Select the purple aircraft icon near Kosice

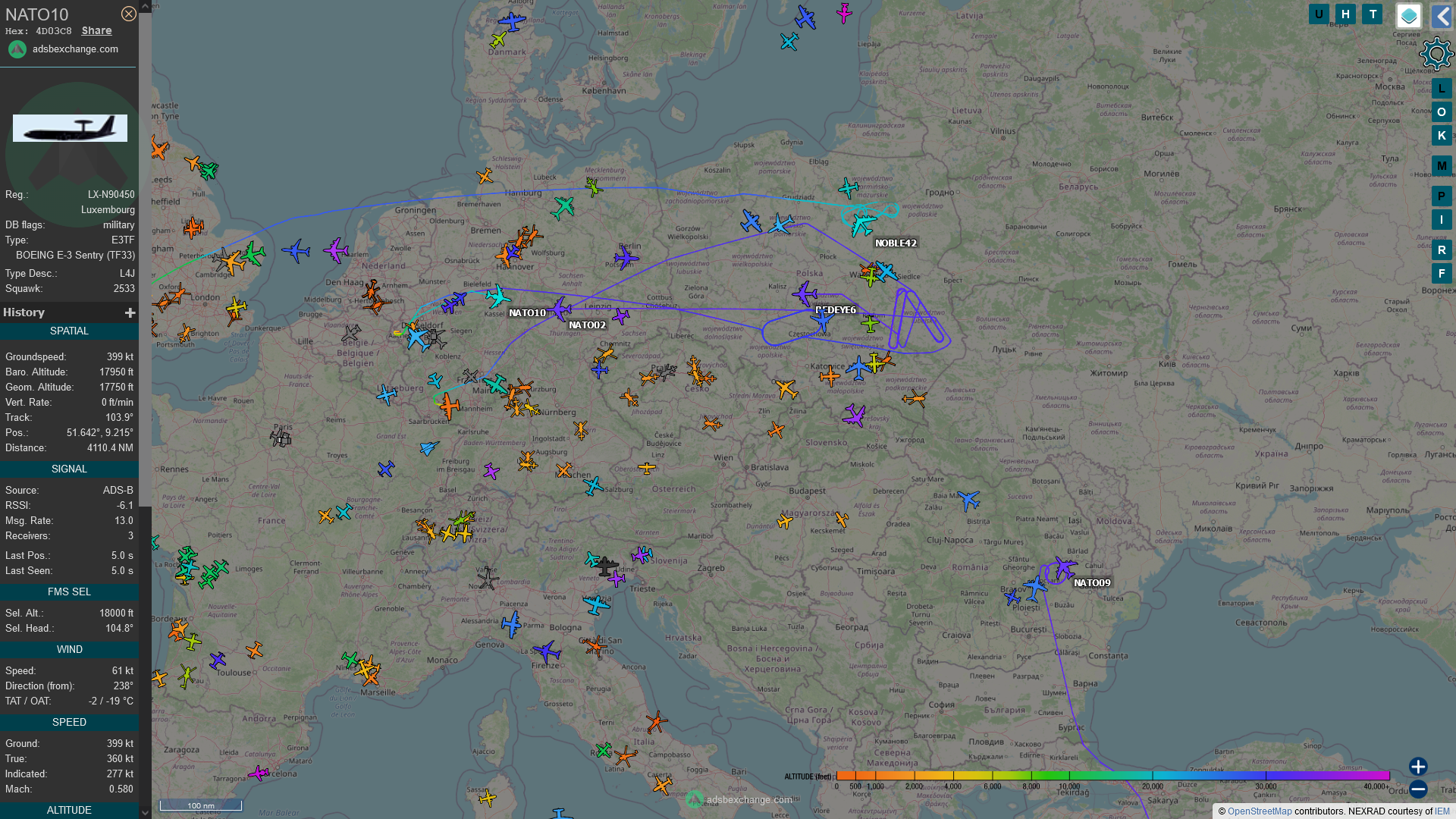(855, 415)
